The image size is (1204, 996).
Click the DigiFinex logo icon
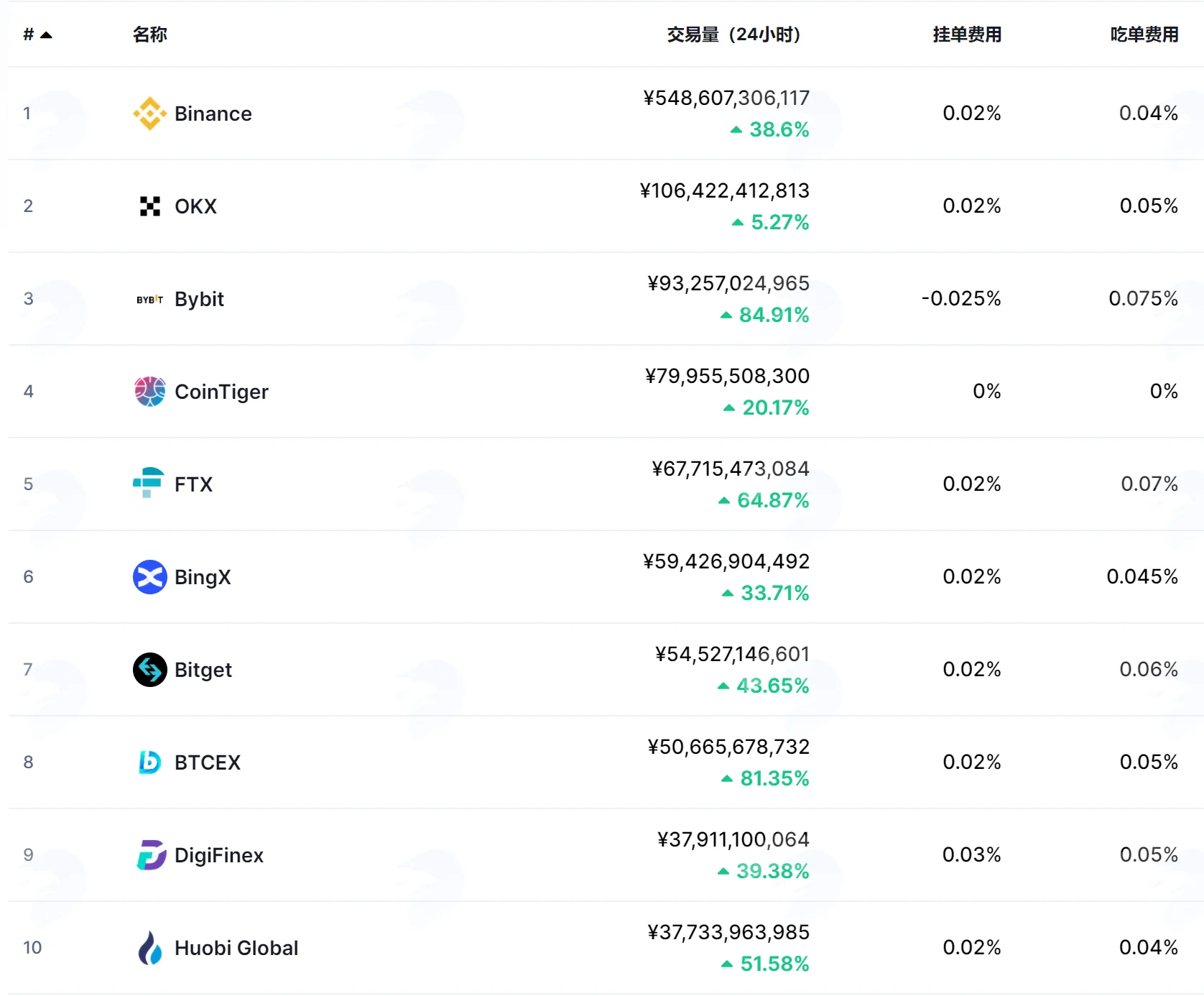coord(149,855)
